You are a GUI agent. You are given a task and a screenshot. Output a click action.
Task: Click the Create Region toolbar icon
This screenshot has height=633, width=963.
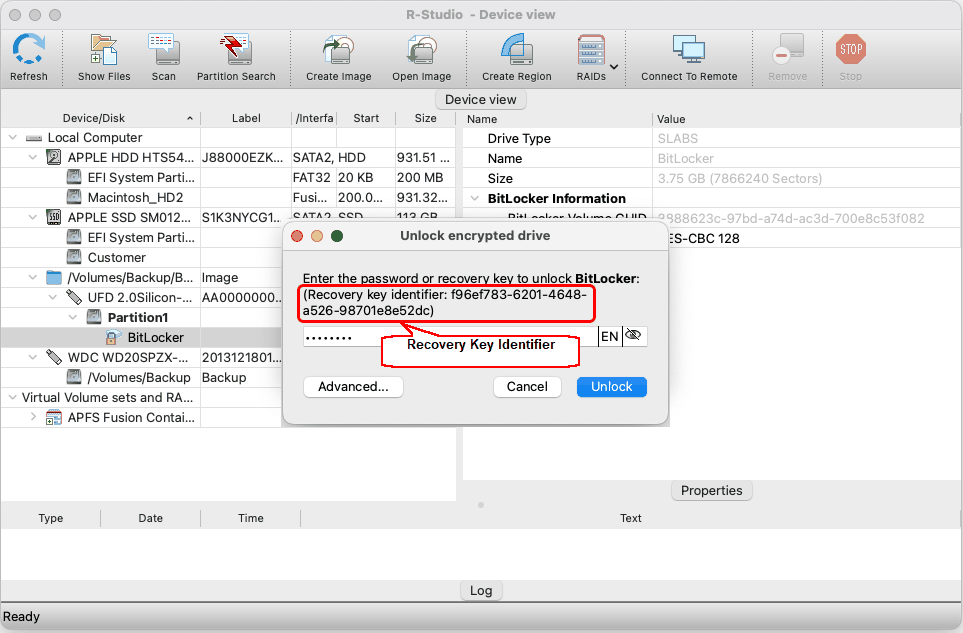(x=517, y=50)
